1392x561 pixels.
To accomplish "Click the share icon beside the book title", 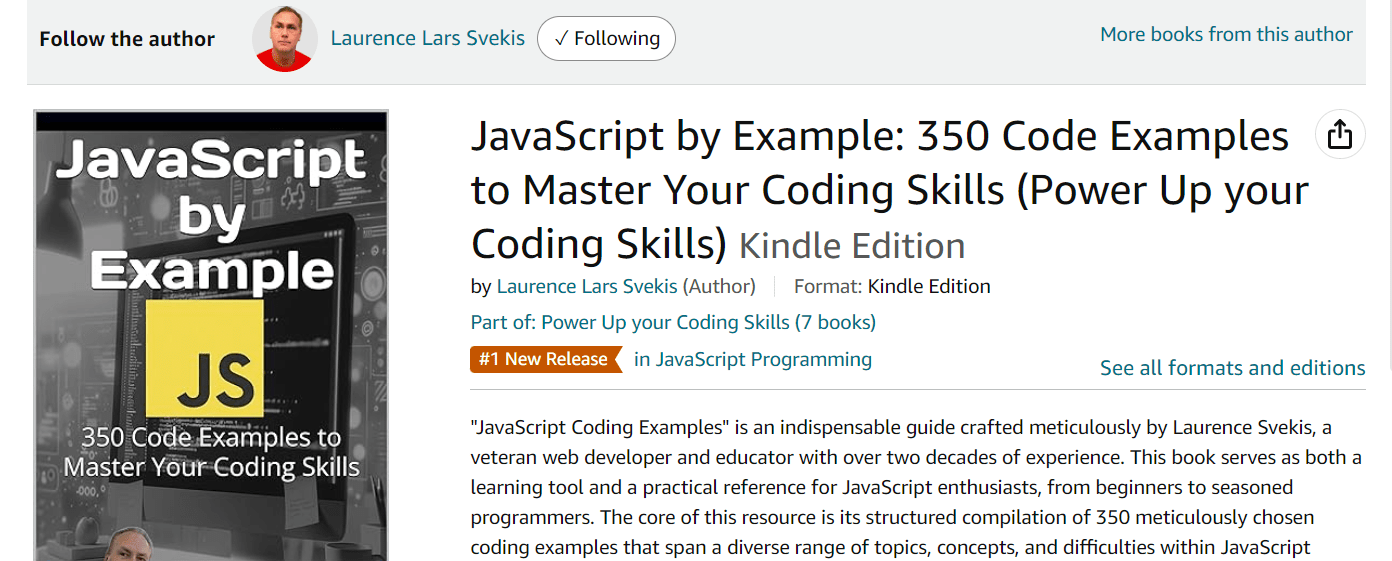I will click(1339, 134).
